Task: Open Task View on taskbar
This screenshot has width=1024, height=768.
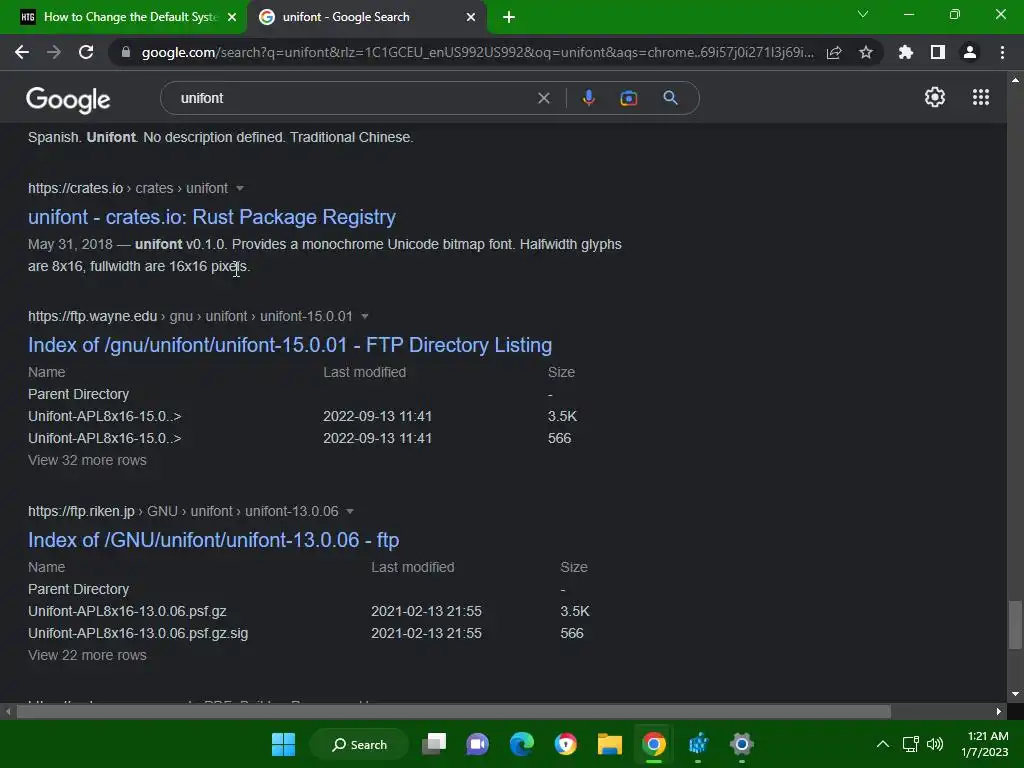Action: (x=434, y=744)
